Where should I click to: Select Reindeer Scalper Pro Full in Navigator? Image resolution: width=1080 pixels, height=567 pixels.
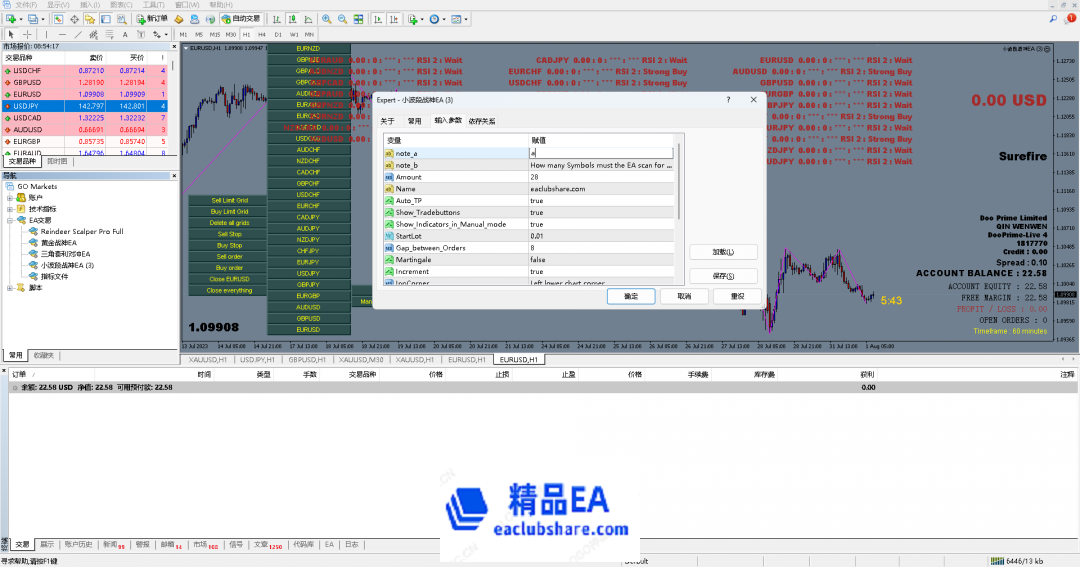point(82,231)
